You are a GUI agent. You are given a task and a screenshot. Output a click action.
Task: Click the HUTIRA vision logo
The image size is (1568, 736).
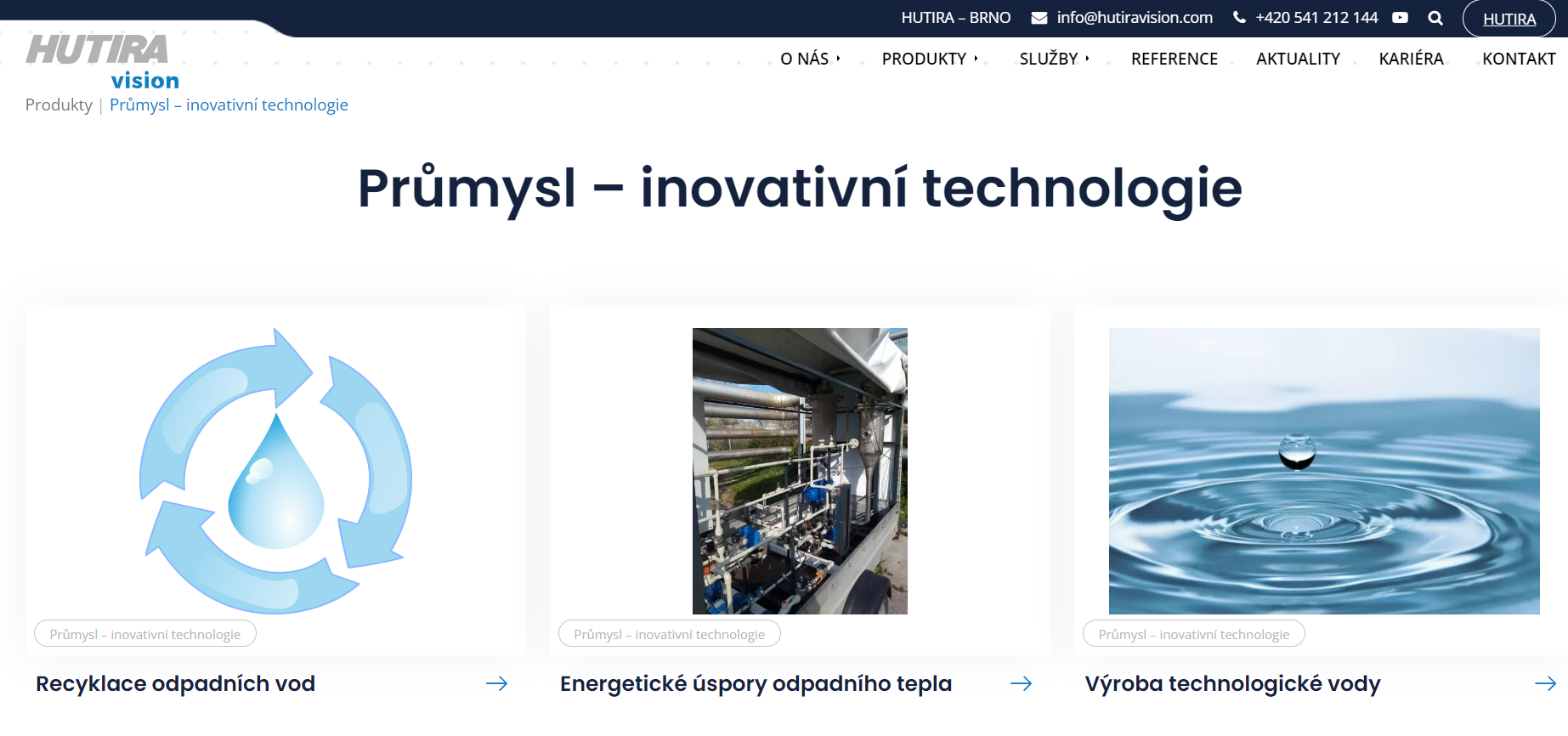pos(103,62)
